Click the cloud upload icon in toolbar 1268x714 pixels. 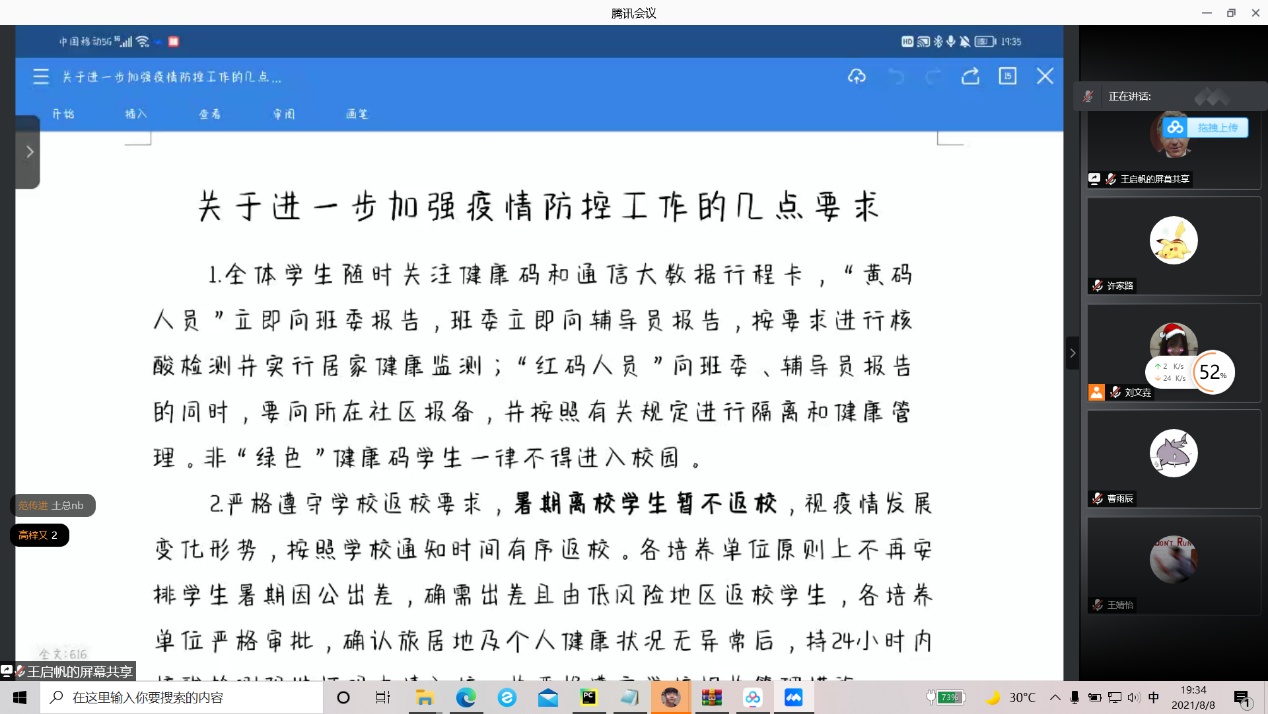tap(857, 77)
